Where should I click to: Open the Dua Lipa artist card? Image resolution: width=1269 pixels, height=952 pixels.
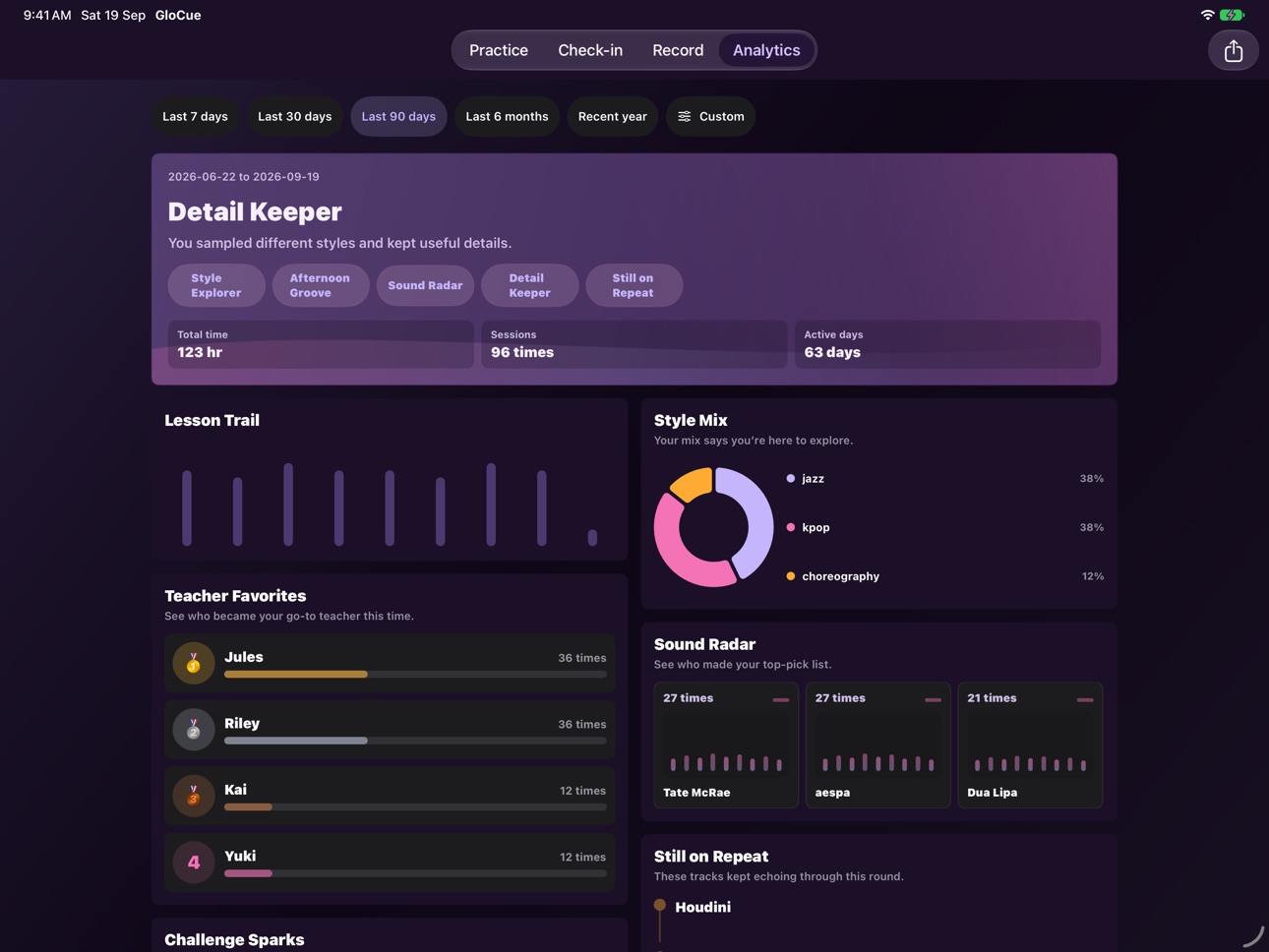click(1030, 745)
